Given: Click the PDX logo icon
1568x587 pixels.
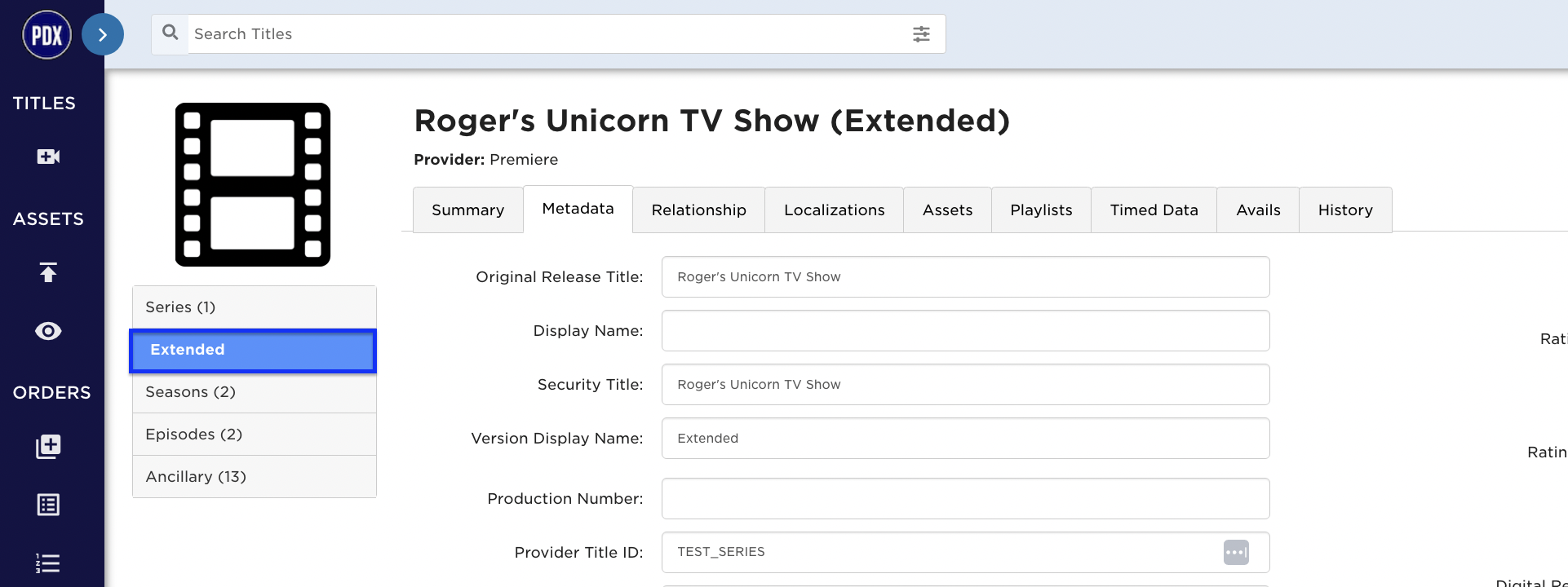Looking at the screenshot, I should coord(47,35).
